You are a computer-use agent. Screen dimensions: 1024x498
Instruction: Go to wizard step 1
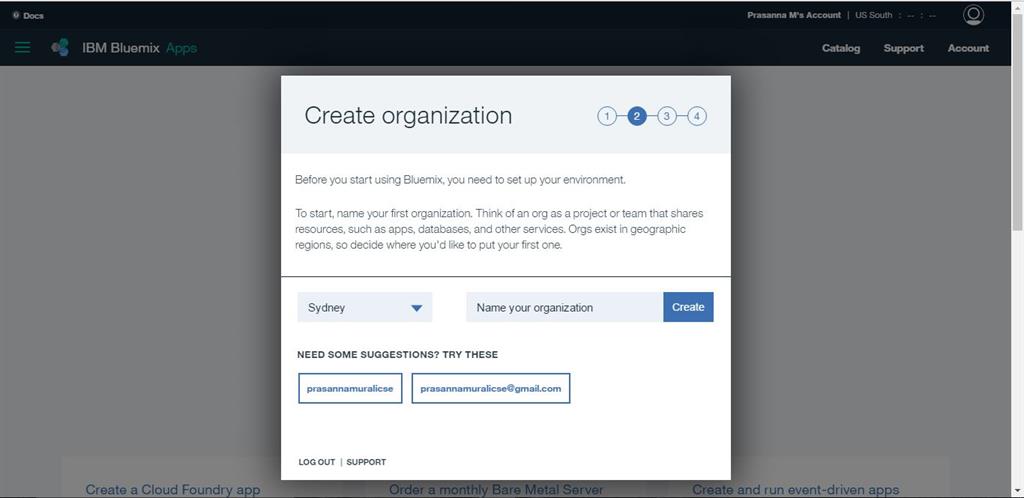click(607, 116)
